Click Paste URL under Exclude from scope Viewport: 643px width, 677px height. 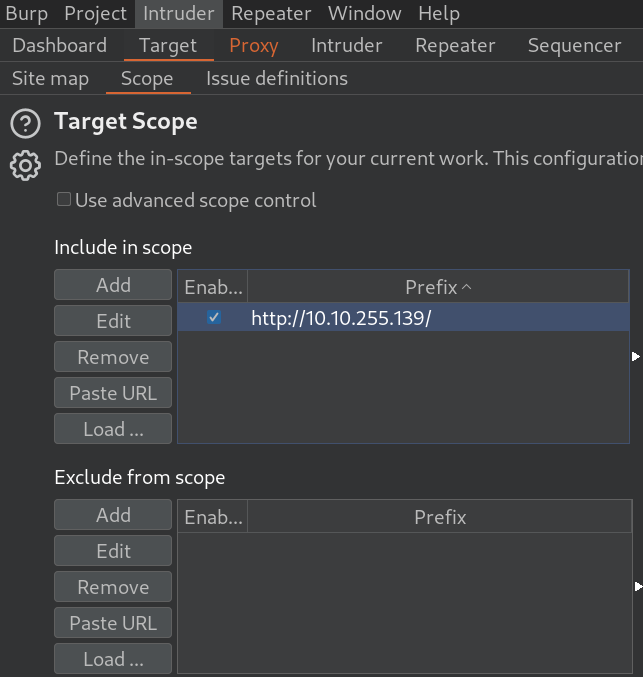point(113,623)
